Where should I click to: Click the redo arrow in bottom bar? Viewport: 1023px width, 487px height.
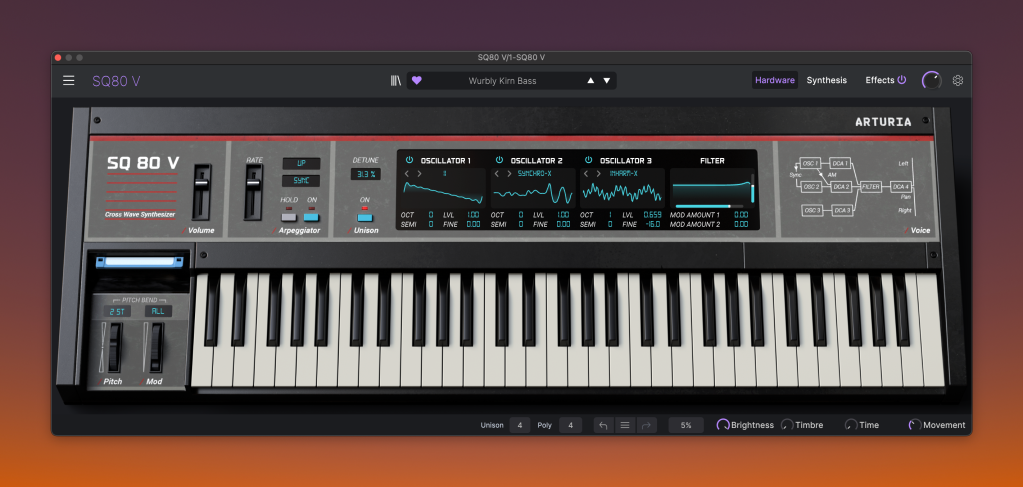click(x=646, y=425)
